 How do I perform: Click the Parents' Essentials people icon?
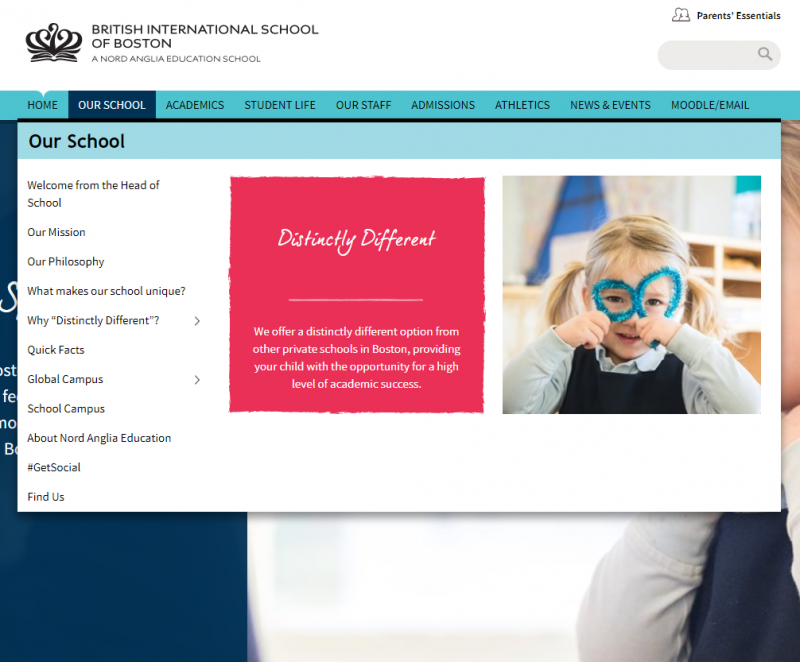coord(681,15)
